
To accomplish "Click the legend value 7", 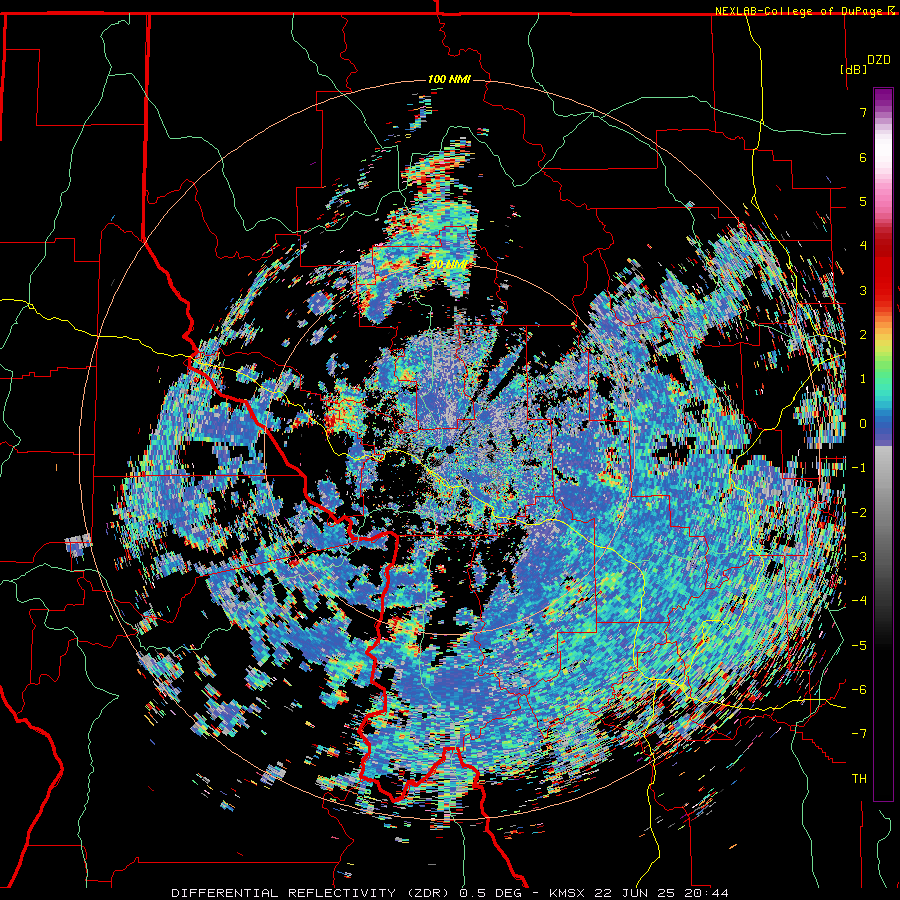I will pos(863,112).
